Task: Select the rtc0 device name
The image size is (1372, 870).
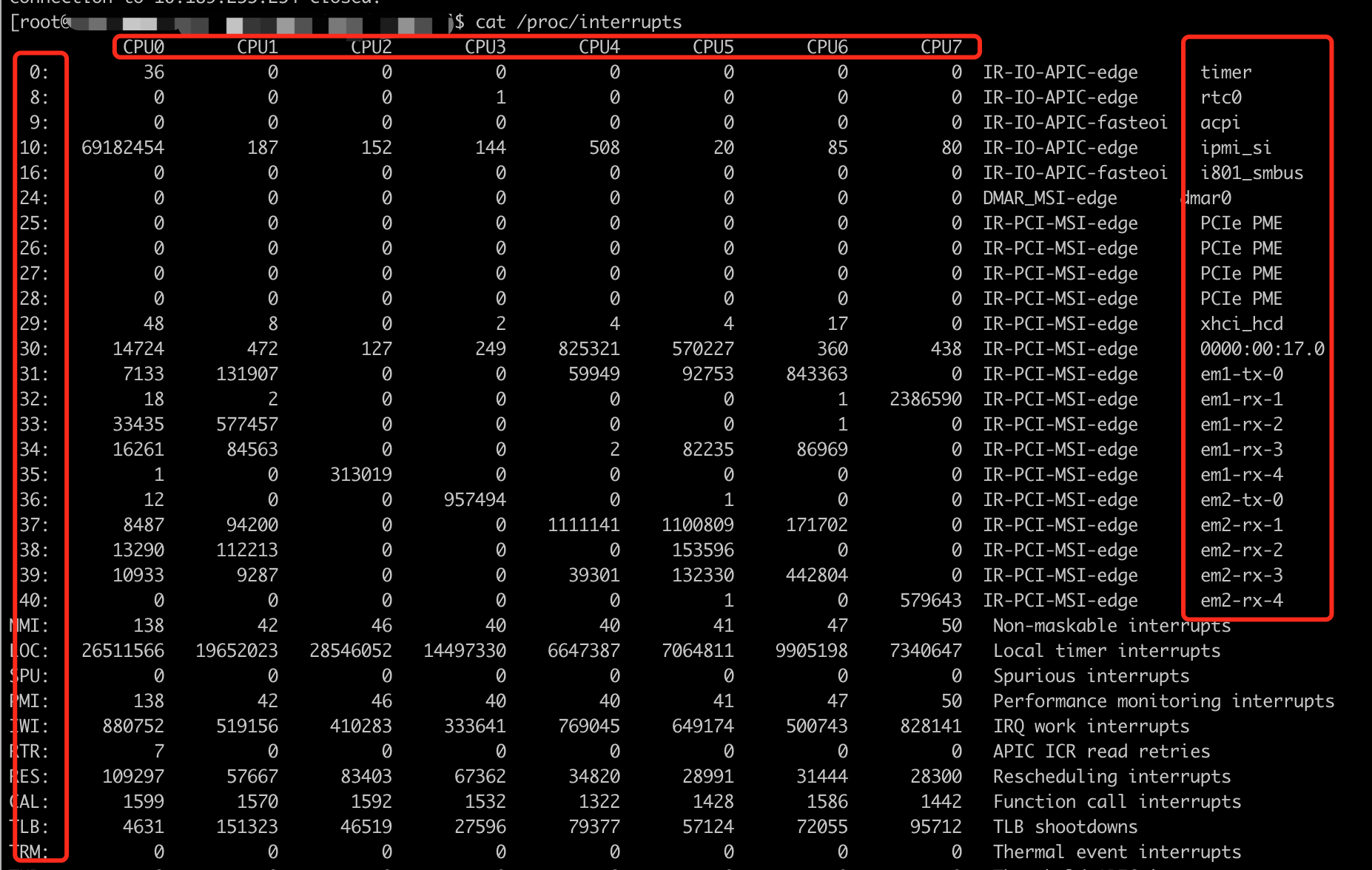Action: point(1222,97)
